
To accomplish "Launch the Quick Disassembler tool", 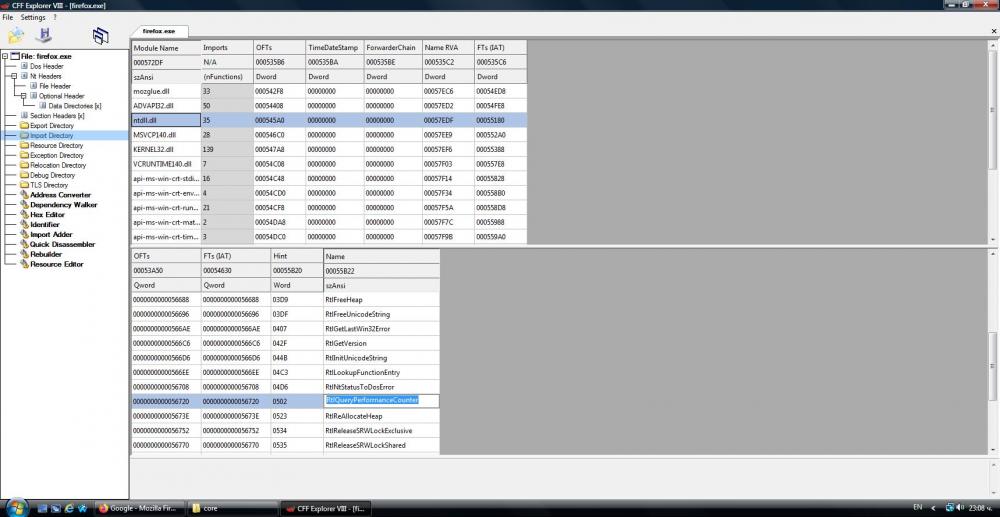I will click(62, 244).
